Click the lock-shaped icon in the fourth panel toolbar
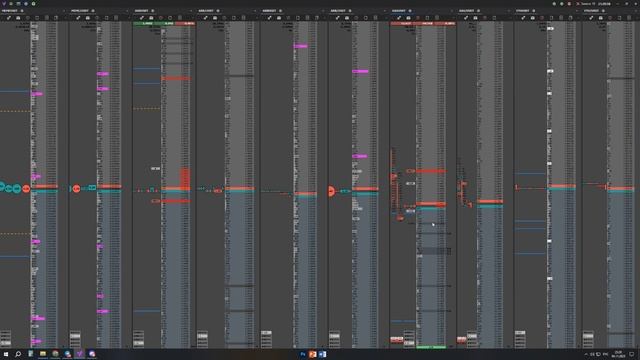The image size is (640, 360). (x=215, y=18)
